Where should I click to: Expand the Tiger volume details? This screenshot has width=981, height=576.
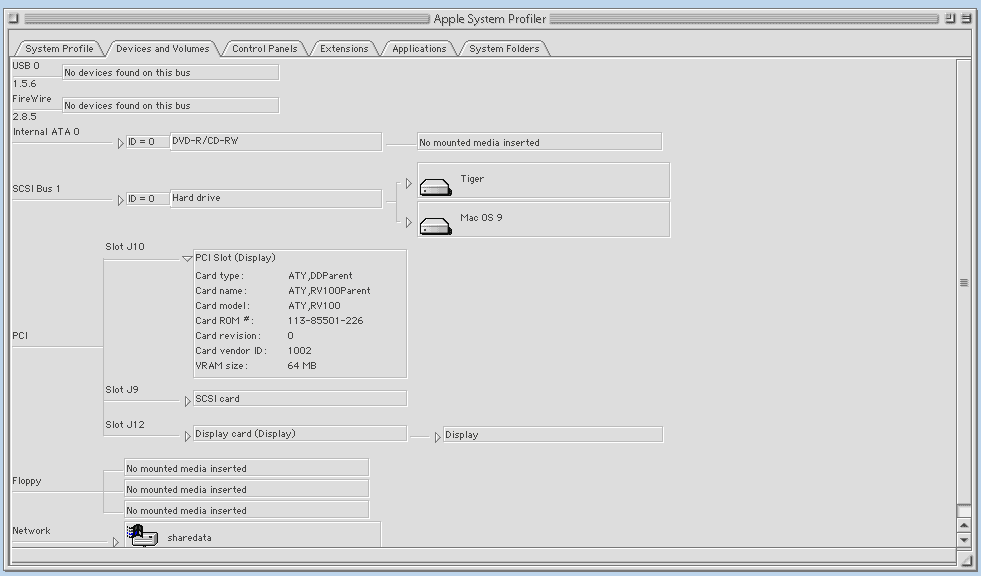coord(409,183)
